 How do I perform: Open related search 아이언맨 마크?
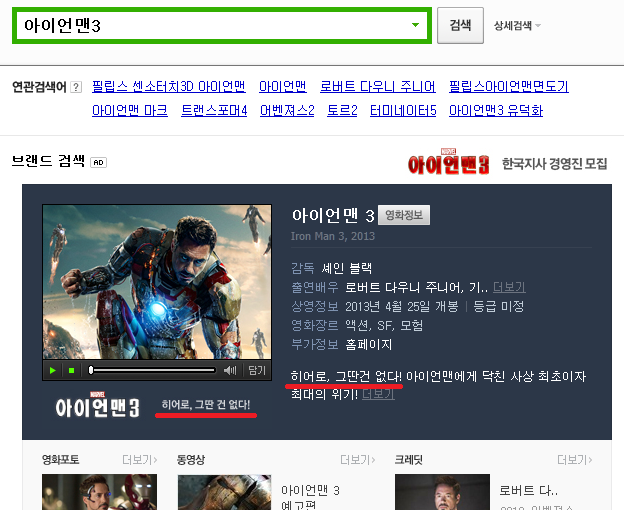pos(130,111)
